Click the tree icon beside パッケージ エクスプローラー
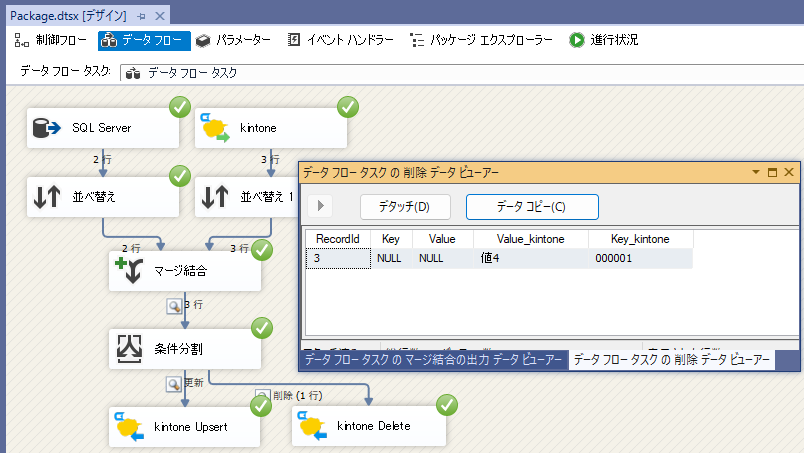This screenshot has height=453, width=804. (417, 40)
